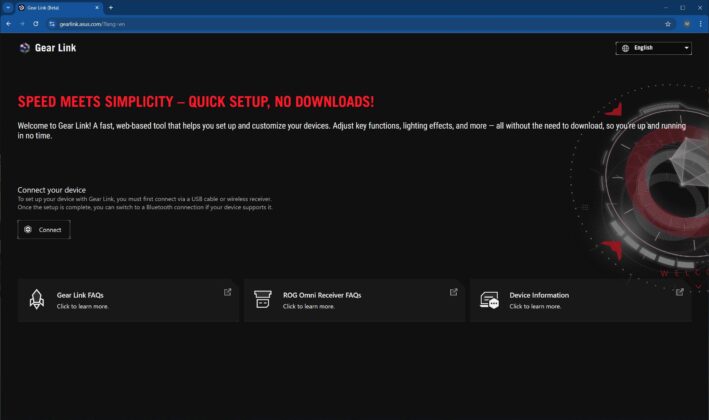Click 'Click to learn more.' under Gear Link FAQs
The width and height of the screenshot is (709, 420).
[82, 307]
